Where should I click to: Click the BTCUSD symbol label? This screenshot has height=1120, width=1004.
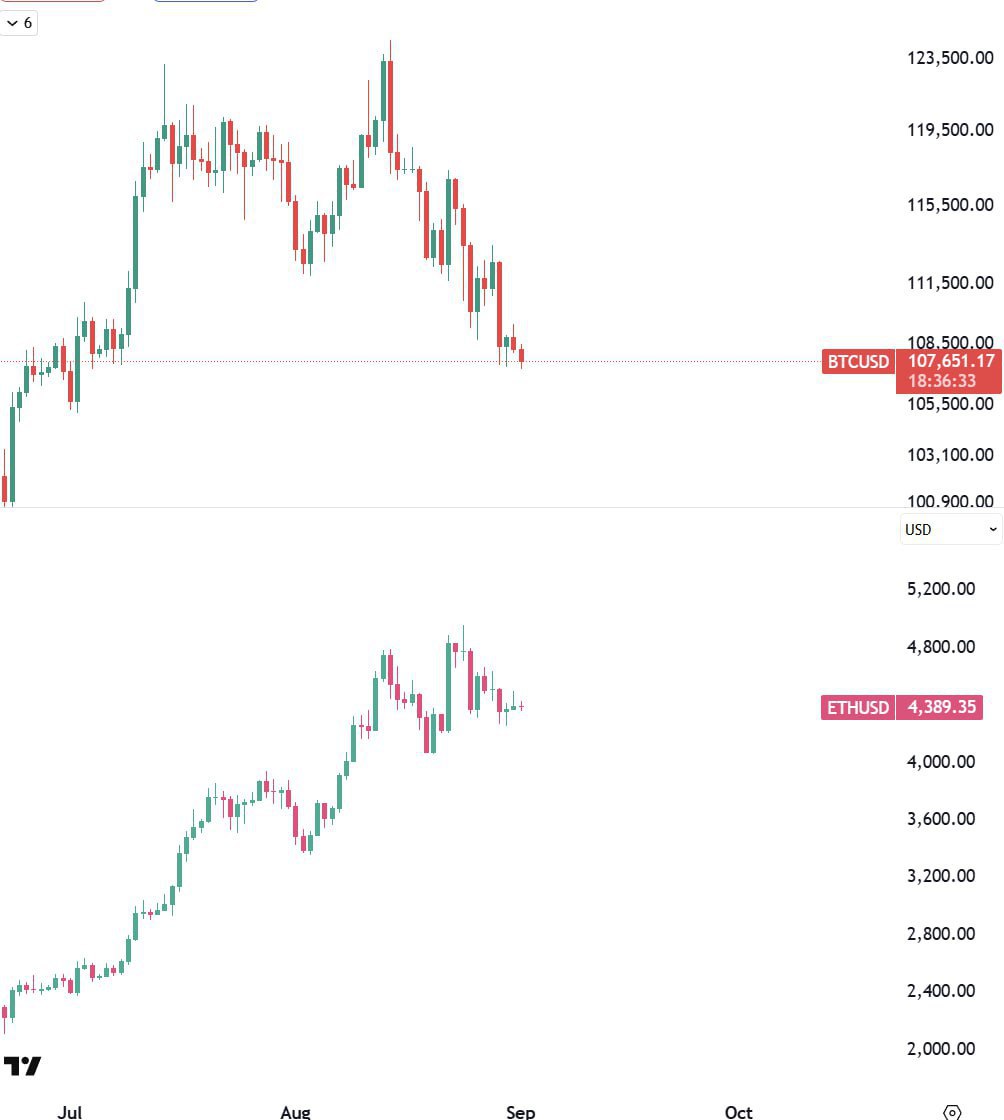(858, 361)
